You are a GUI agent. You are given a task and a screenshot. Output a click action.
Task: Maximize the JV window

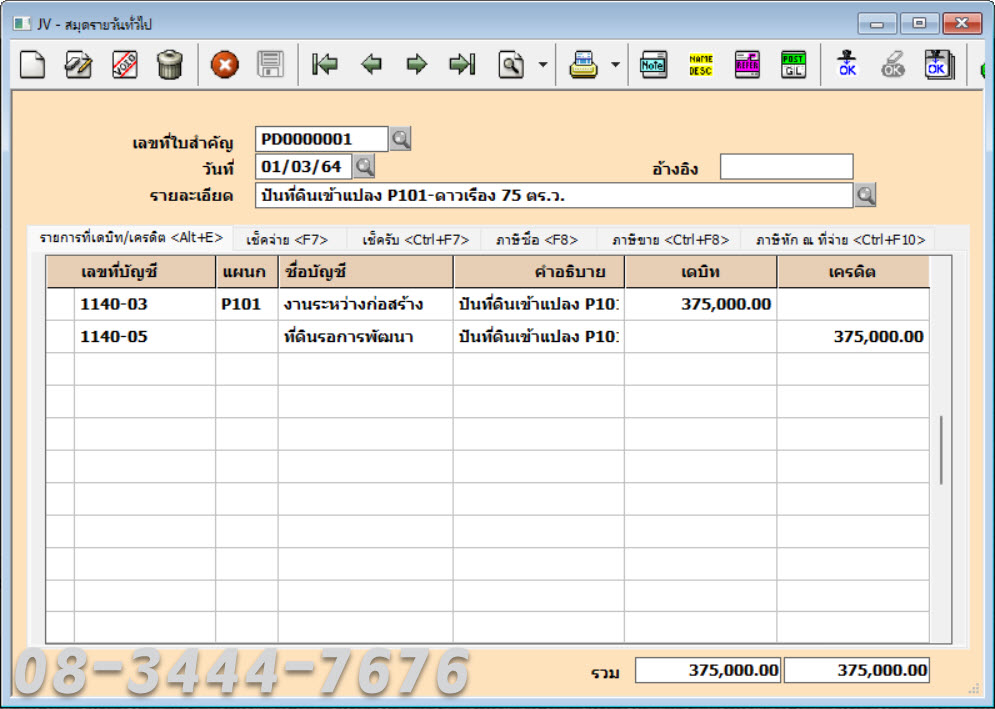tap(919, 23)
